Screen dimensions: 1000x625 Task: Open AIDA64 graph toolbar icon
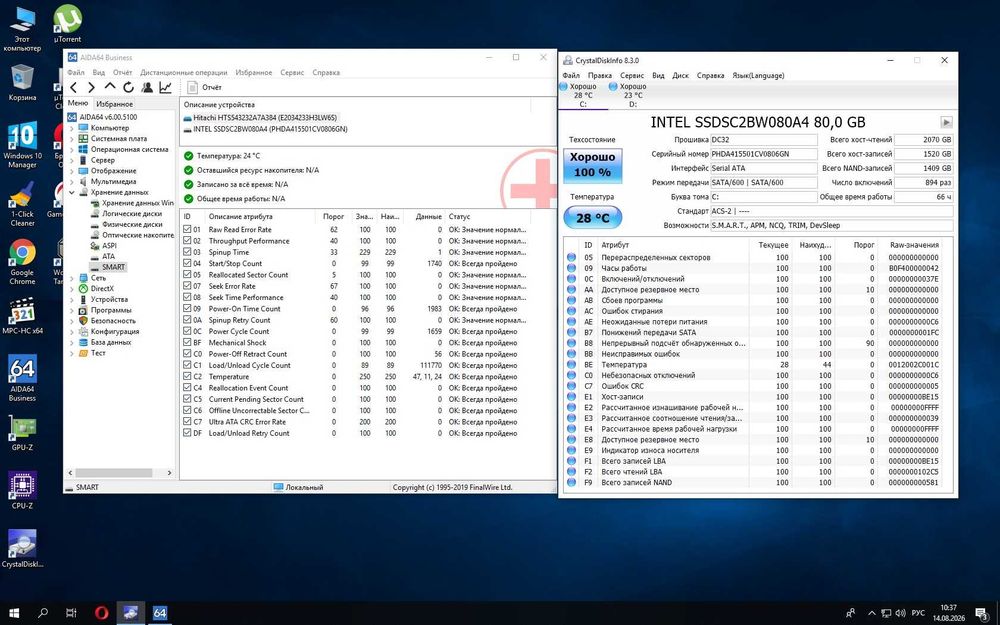click(x=165, y=87)
